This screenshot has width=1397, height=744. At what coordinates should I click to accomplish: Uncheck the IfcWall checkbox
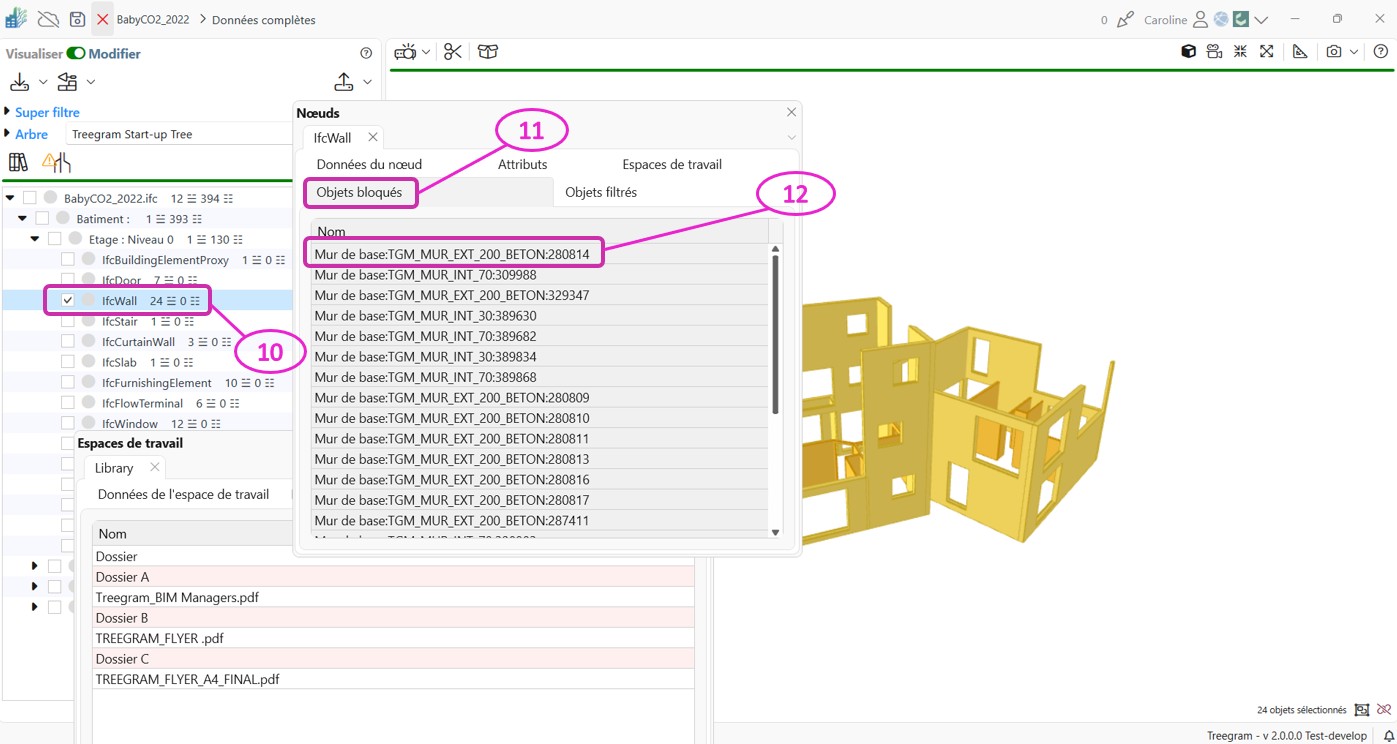coord(68,300)
